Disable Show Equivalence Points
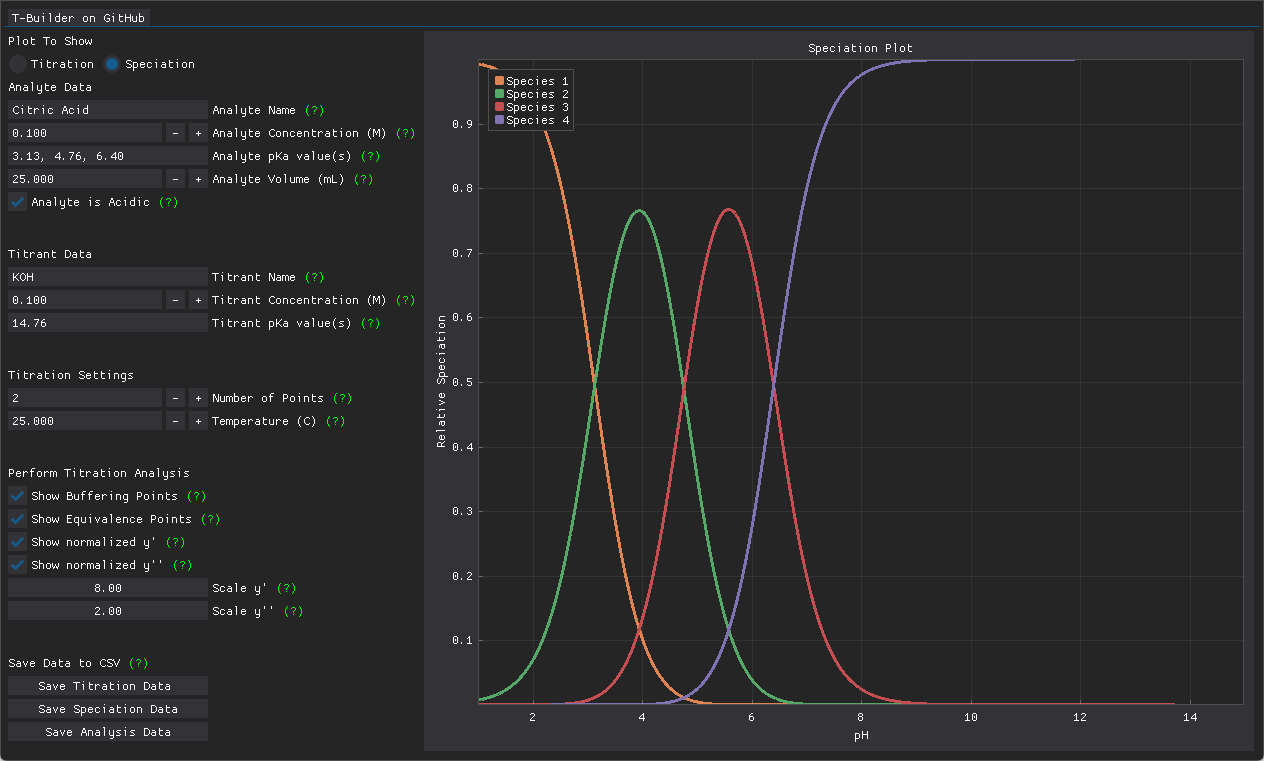 click(16, 518)
